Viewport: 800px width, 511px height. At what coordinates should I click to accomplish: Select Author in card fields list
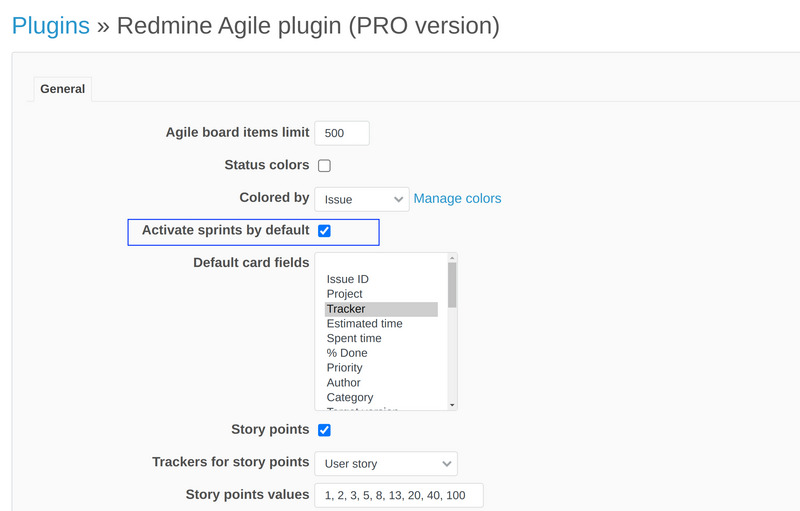(344, 382)
